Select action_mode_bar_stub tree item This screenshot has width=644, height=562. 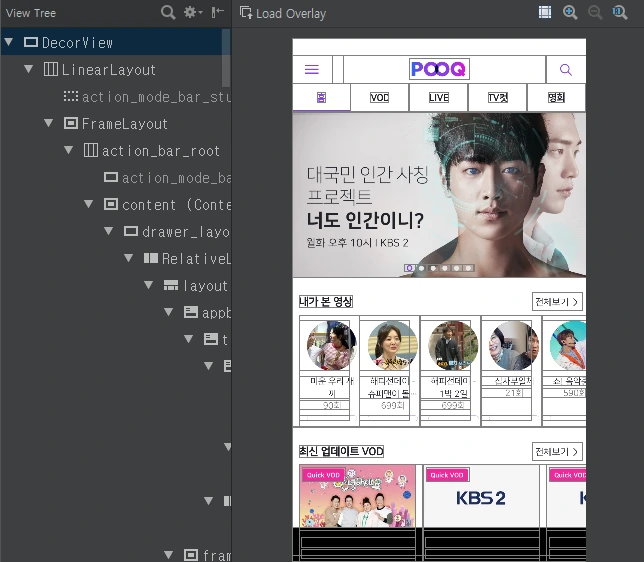click(156, 97)
